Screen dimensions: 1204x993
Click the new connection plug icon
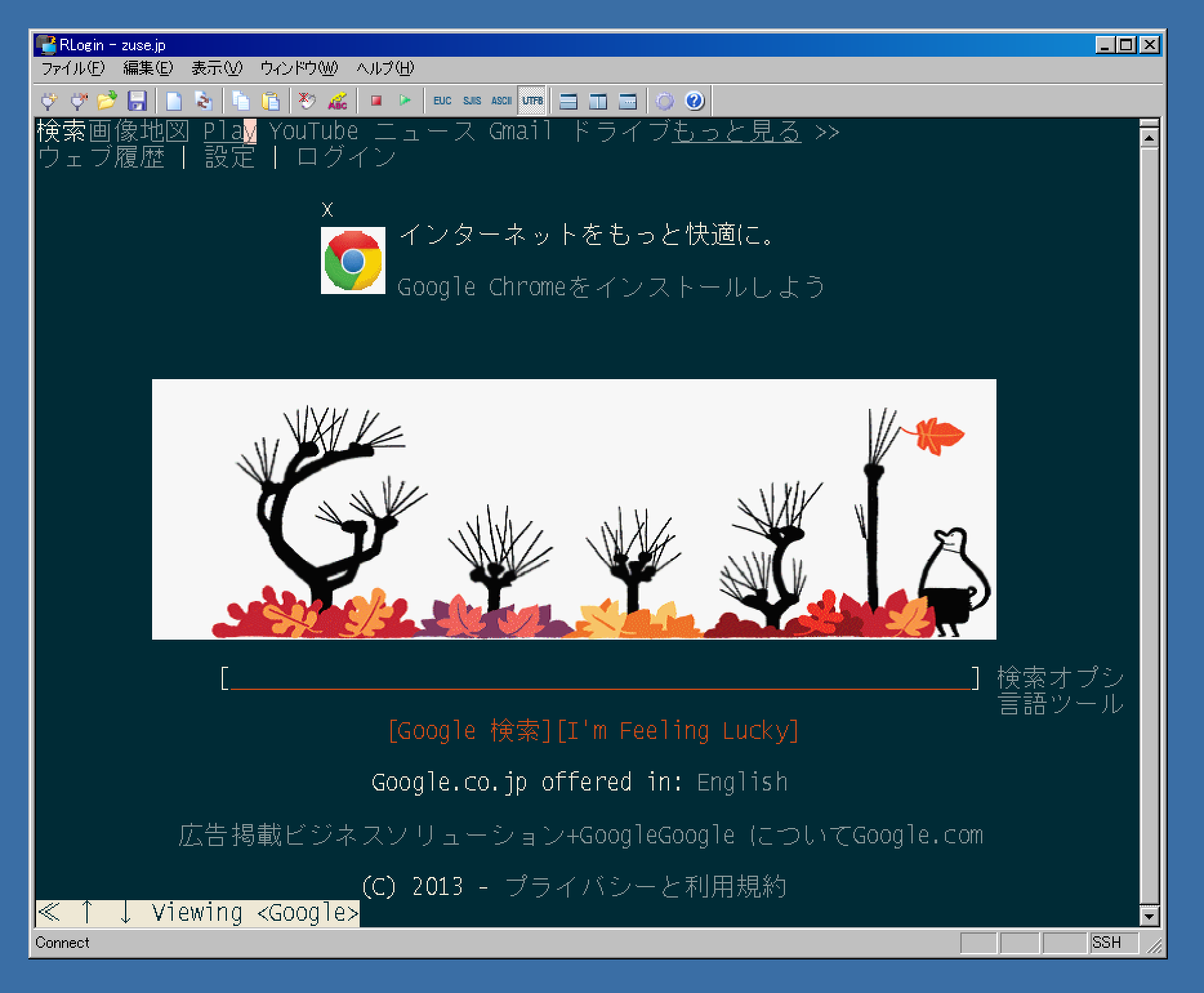48,101
